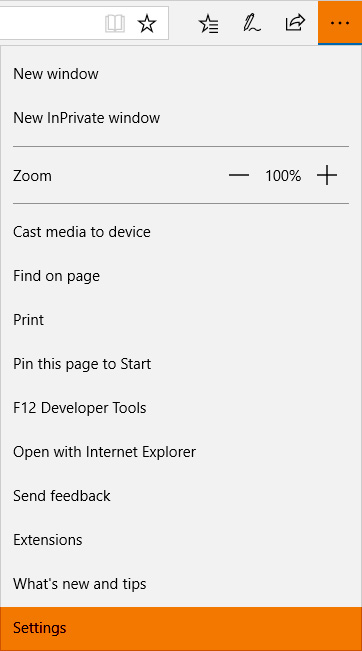Close the More actions ellipsis menu
This screenshot has height=651, width=362.
point(340,23)
